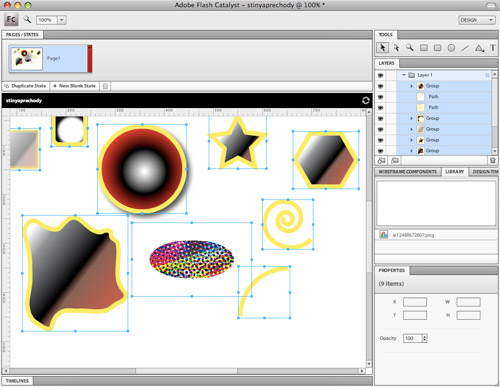Collapse the Layer 1 disclosure triangle
This screenshot has width=500, height=387.
coord(404,75)
